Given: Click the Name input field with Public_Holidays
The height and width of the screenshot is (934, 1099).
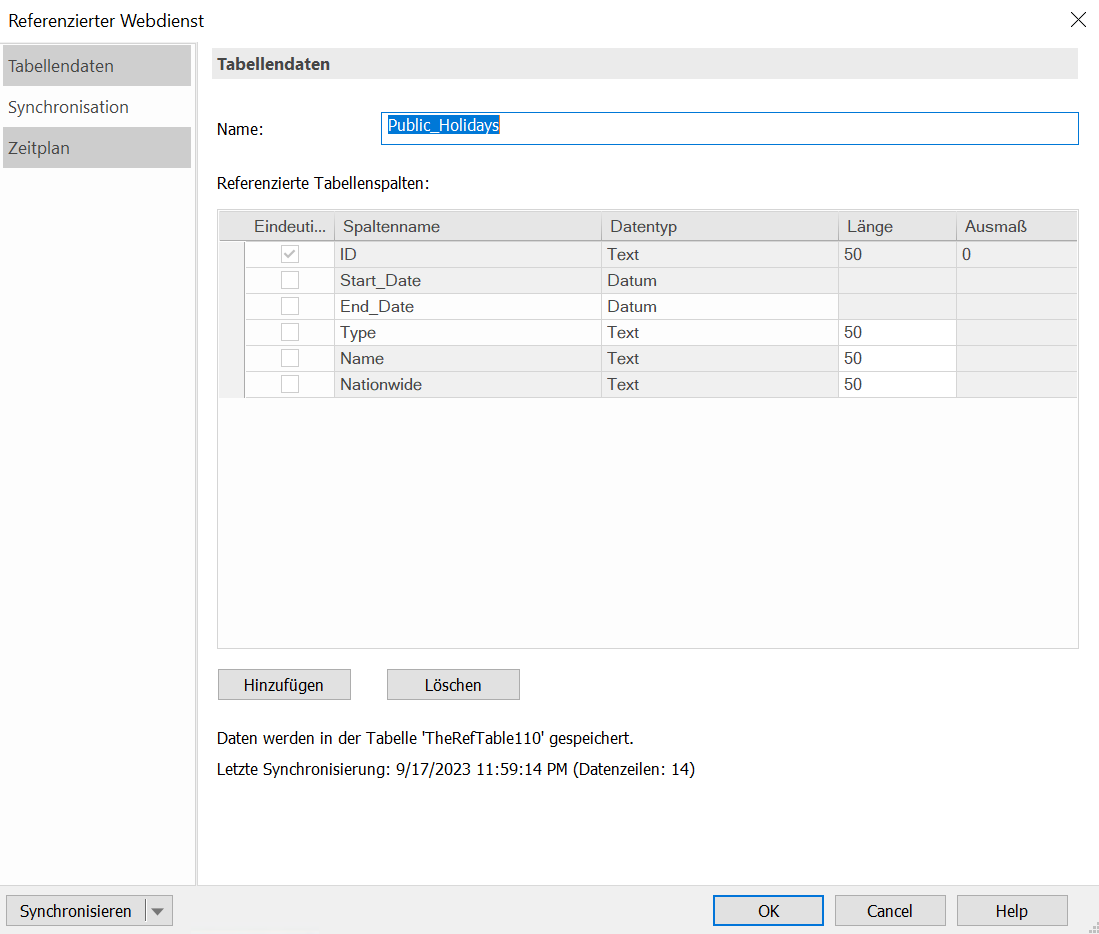Looking at the screenshot, I should click(x=730, y=128).
